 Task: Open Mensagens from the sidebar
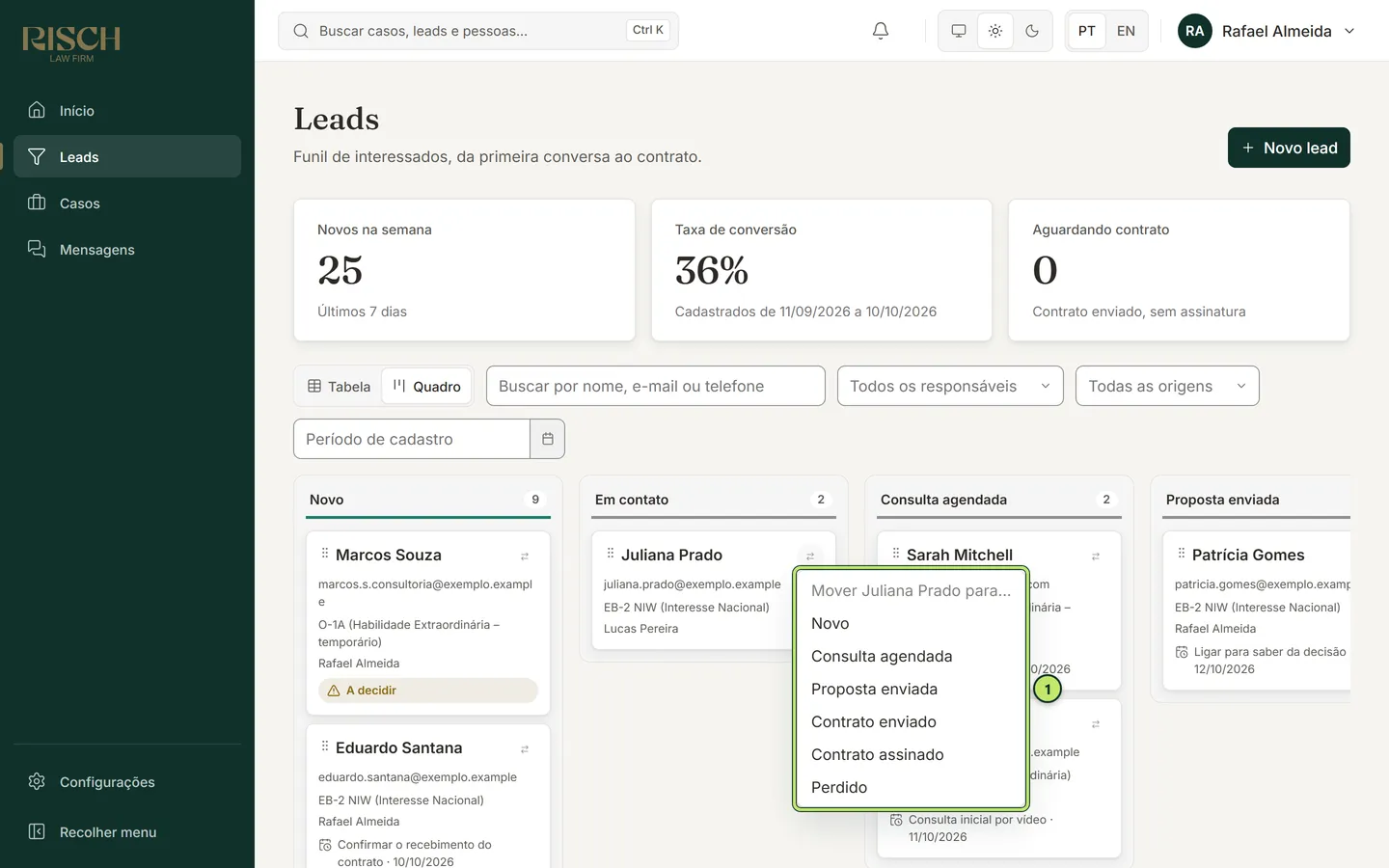coord(127,249)
